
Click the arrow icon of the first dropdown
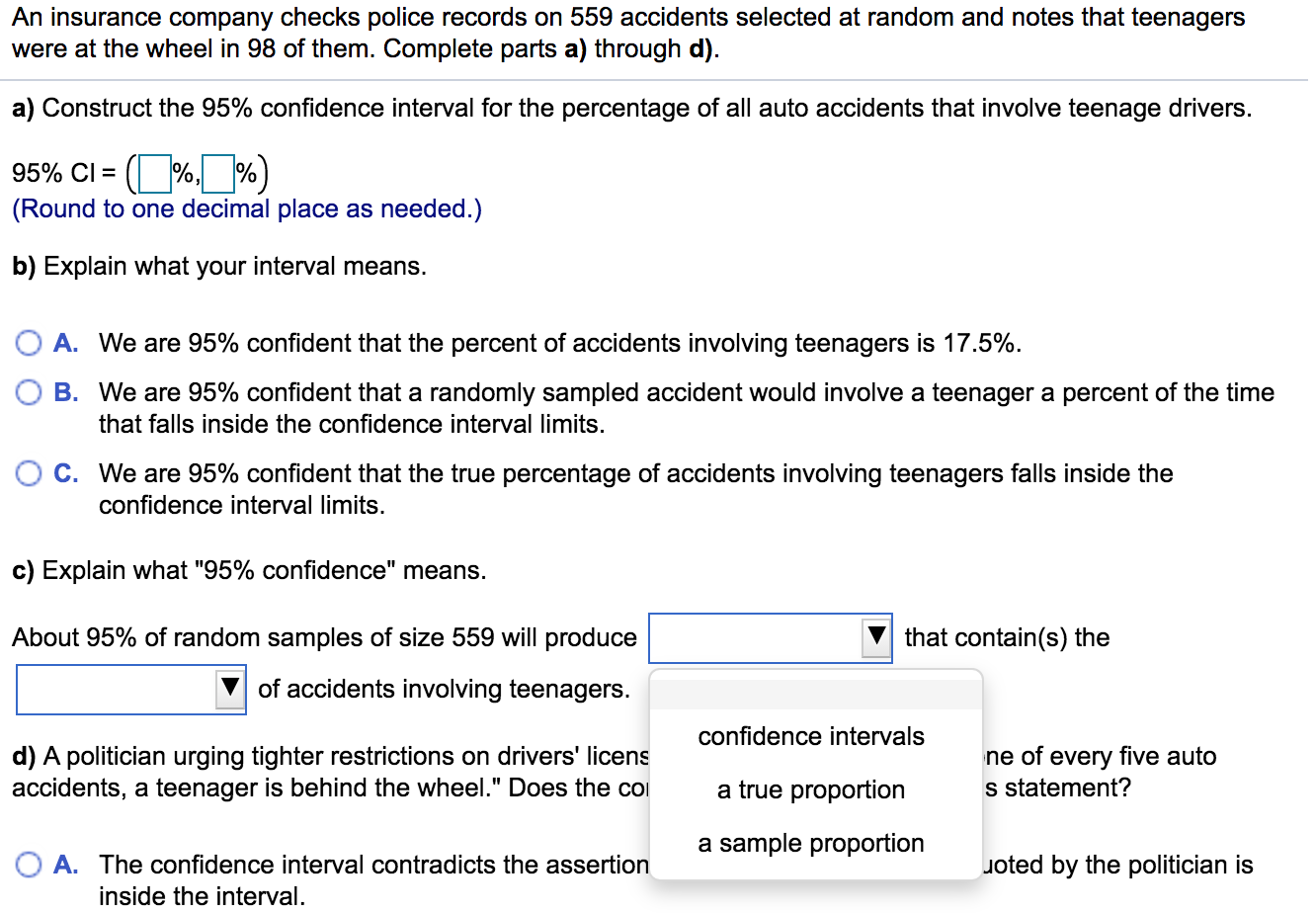875,638
